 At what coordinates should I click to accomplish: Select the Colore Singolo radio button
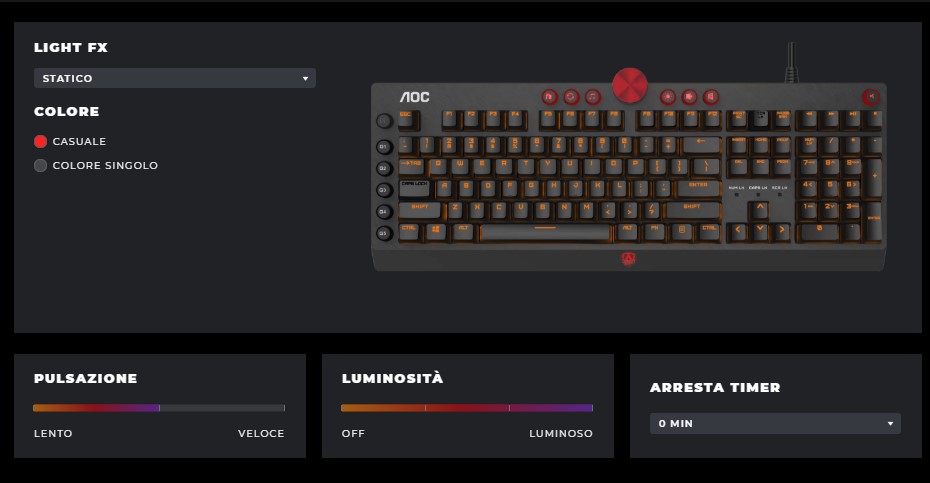40,166
